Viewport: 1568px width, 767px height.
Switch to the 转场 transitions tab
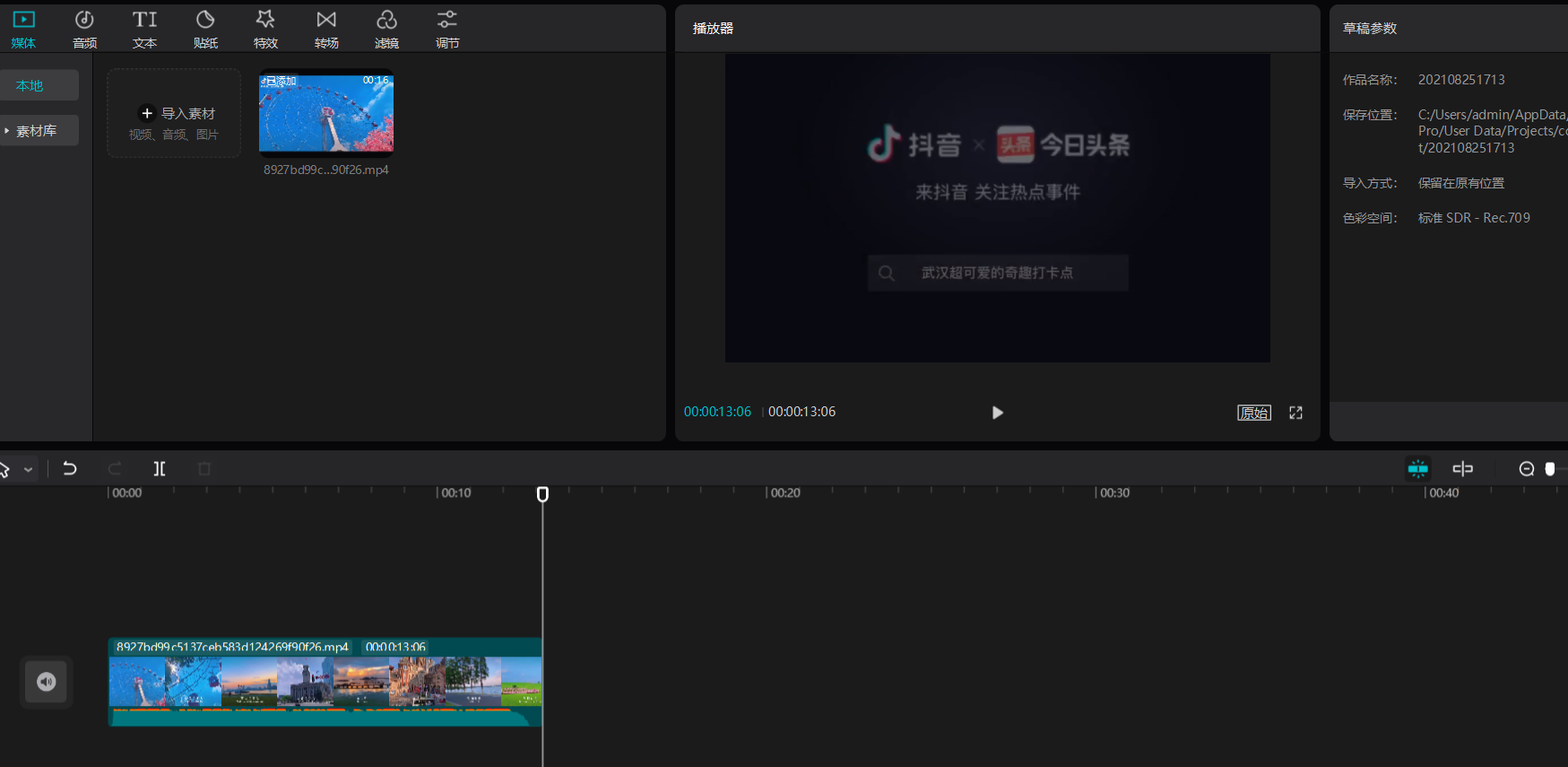pyautogui.click(x=326, y=29)
